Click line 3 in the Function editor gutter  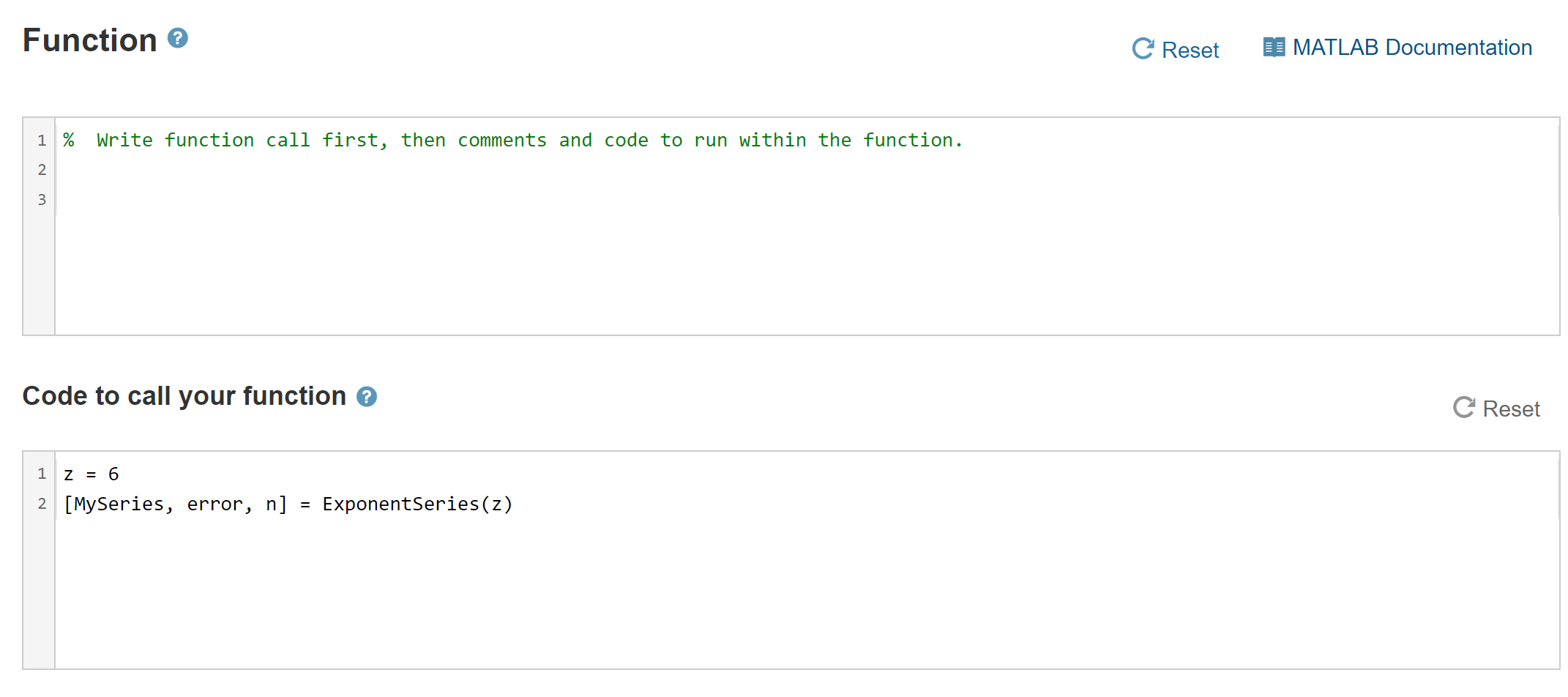[x=42, y=199]
